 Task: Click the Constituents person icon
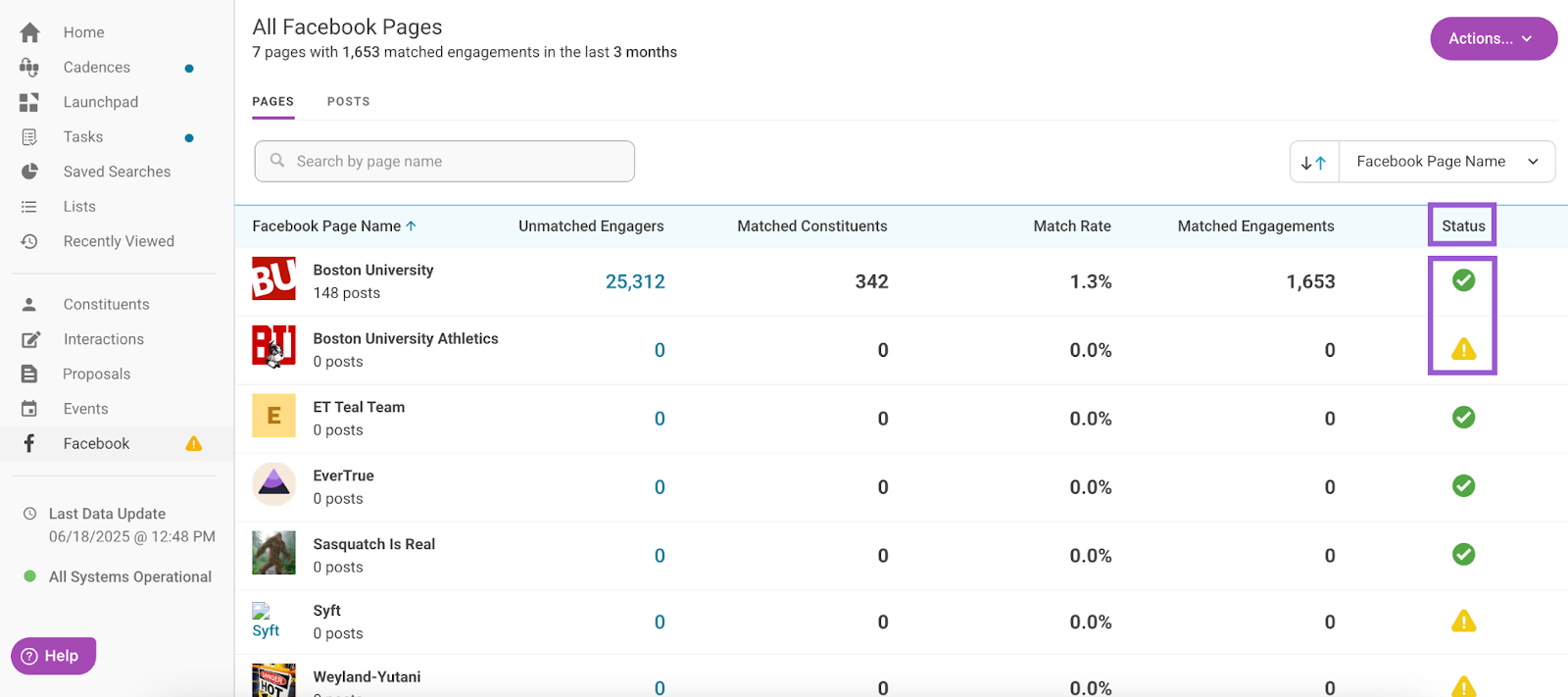[x=29, y=305]
